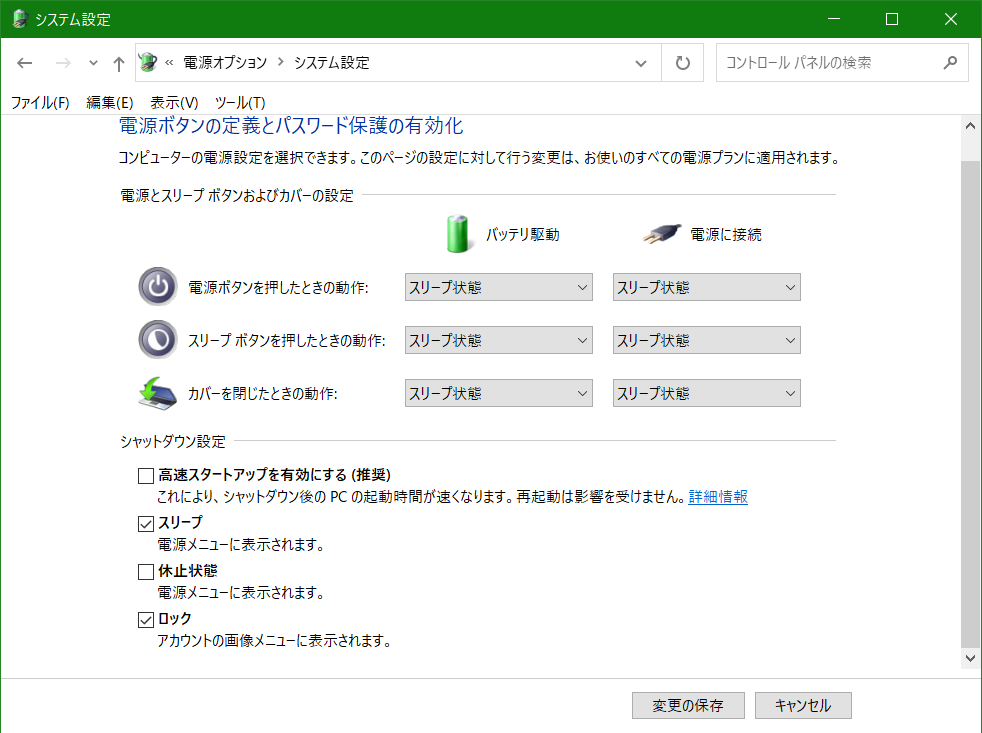
Task: Click the up-one-level arrow icon
Action: pyautogui.click(x=119, y=63)
